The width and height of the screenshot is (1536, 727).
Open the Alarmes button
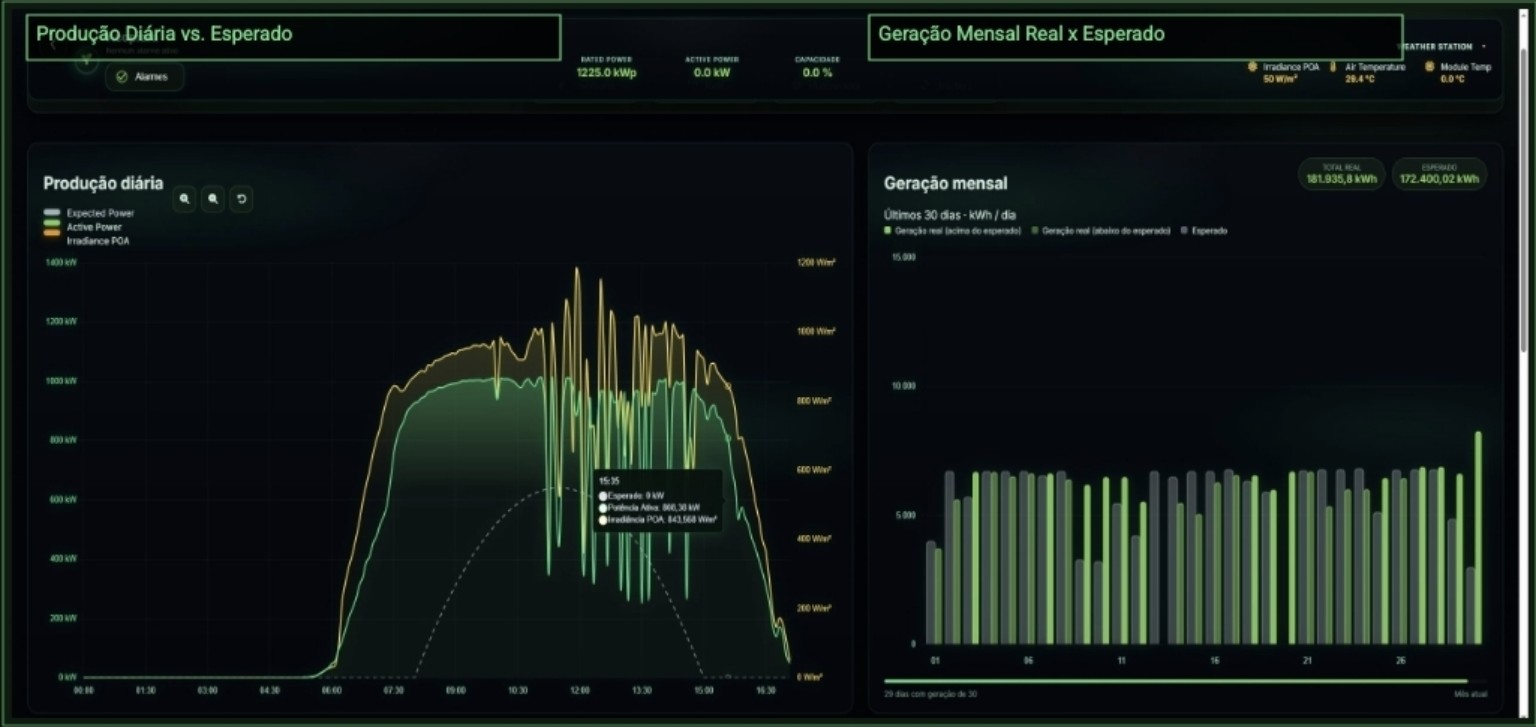(x=145, y=77)
